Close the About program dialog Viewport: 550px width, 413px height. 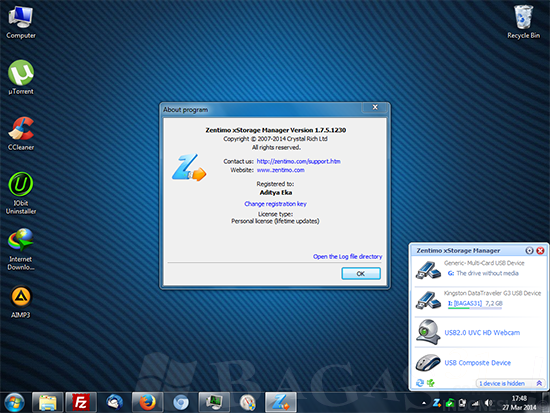(375, 107)
